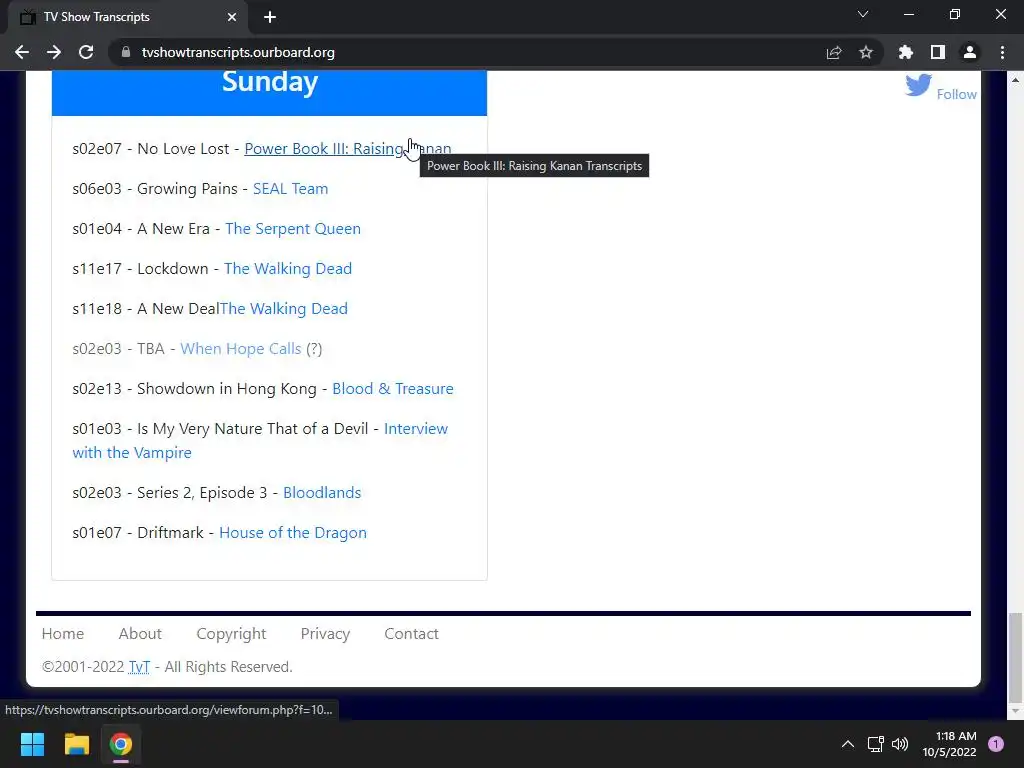Share this page using the share icon
This screenshot has height=768, width=1024.
pyautogui.click(x=833, y=52)
